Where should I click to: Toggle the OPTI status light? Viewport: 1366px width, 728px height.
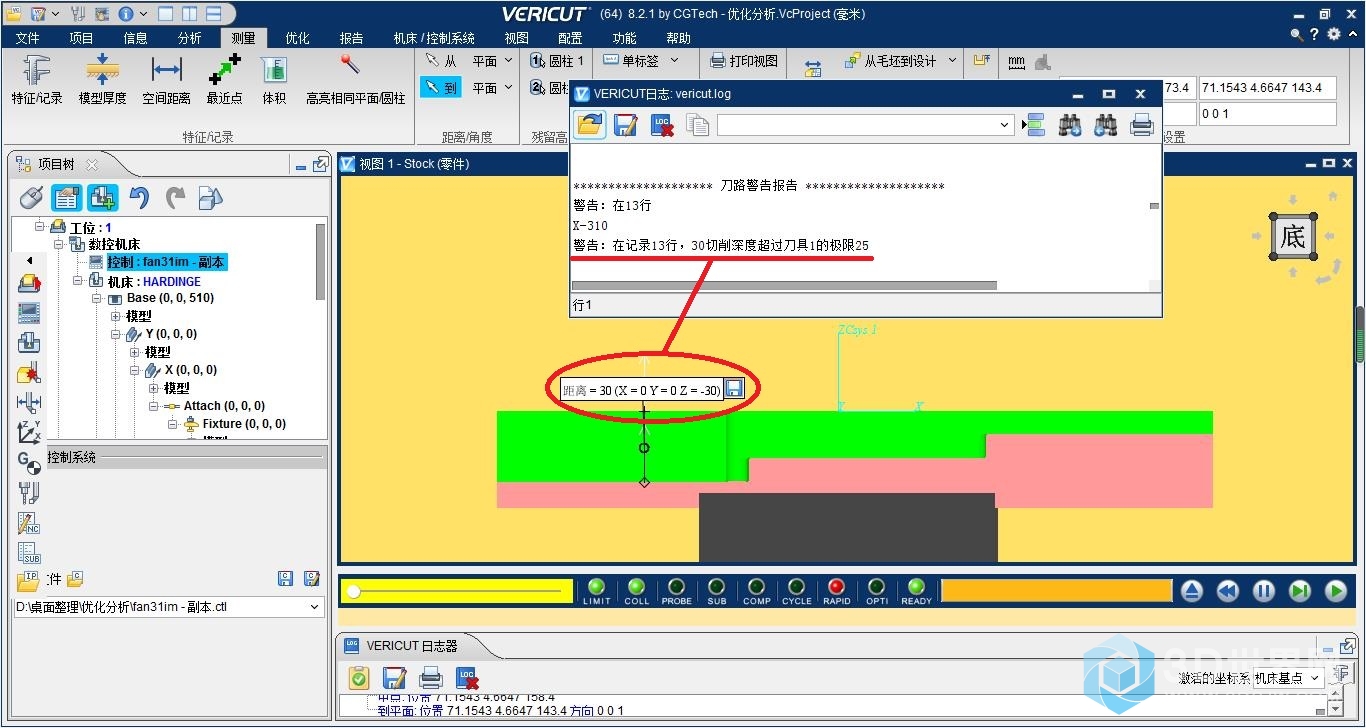pos(877,591)
